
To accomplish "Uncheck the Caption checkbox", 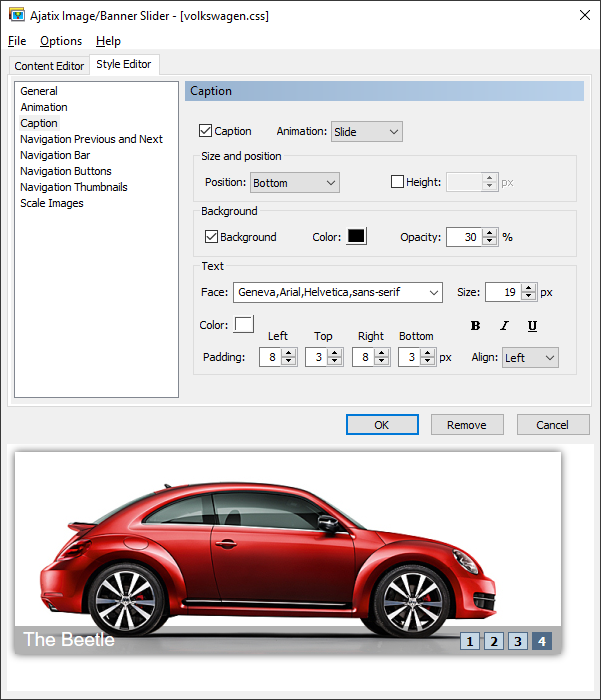I will (x=205, y=131).
